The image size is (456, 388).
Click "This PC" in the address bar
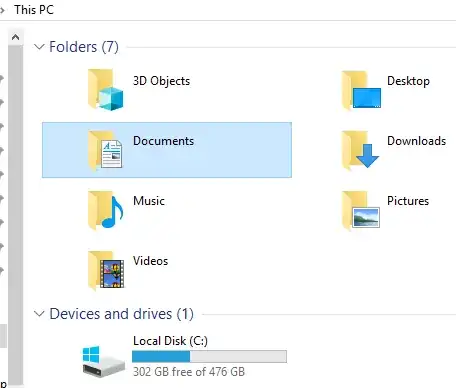34,10
